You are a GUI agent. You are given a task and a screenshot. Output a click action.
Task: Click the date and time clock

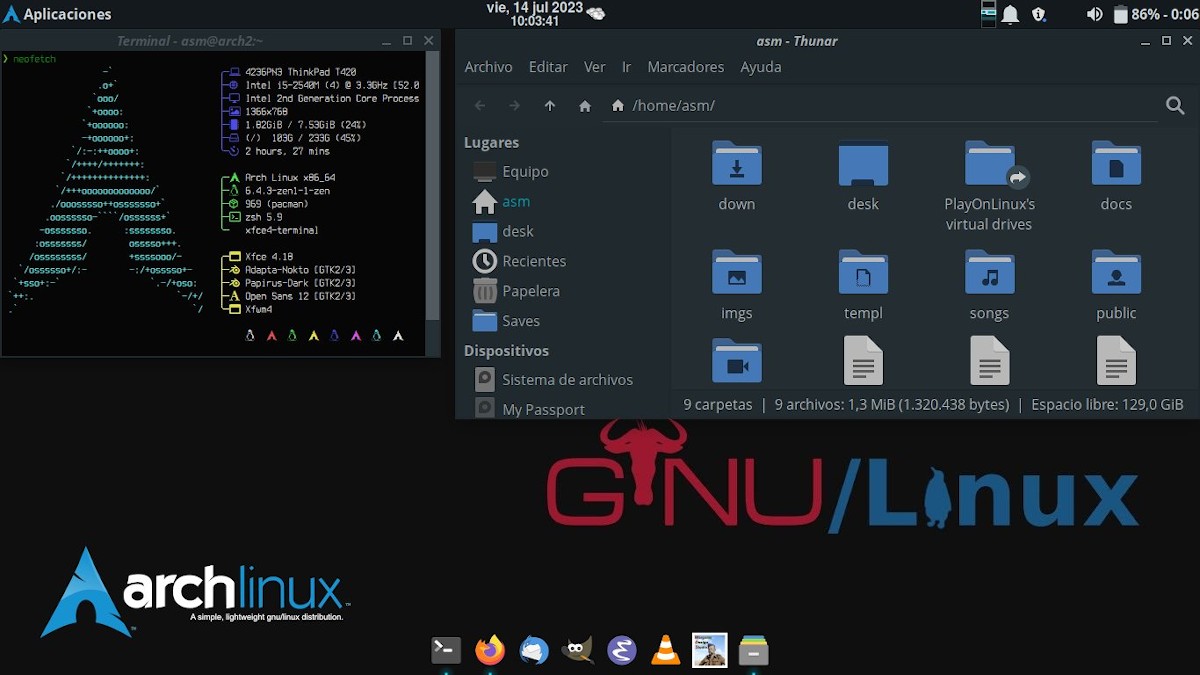click(534, 13)
